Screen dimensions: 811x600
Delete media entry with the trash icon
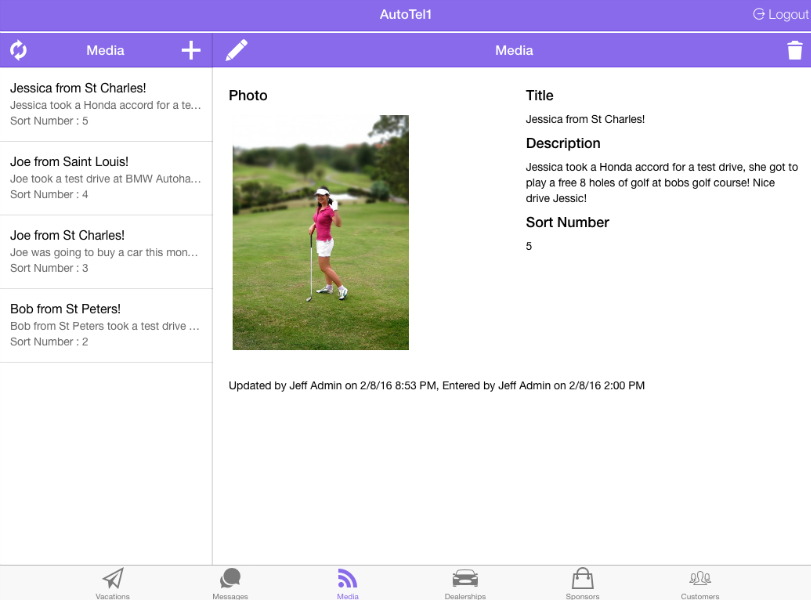794,50
